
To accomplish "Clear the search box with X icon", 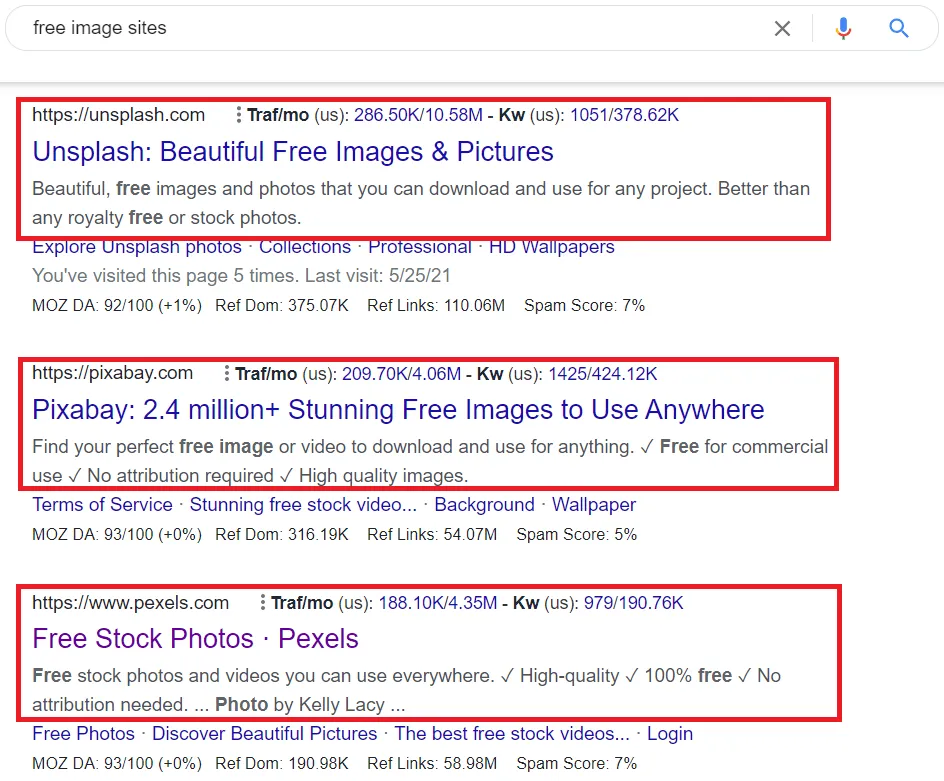I will tap(782, 29).
